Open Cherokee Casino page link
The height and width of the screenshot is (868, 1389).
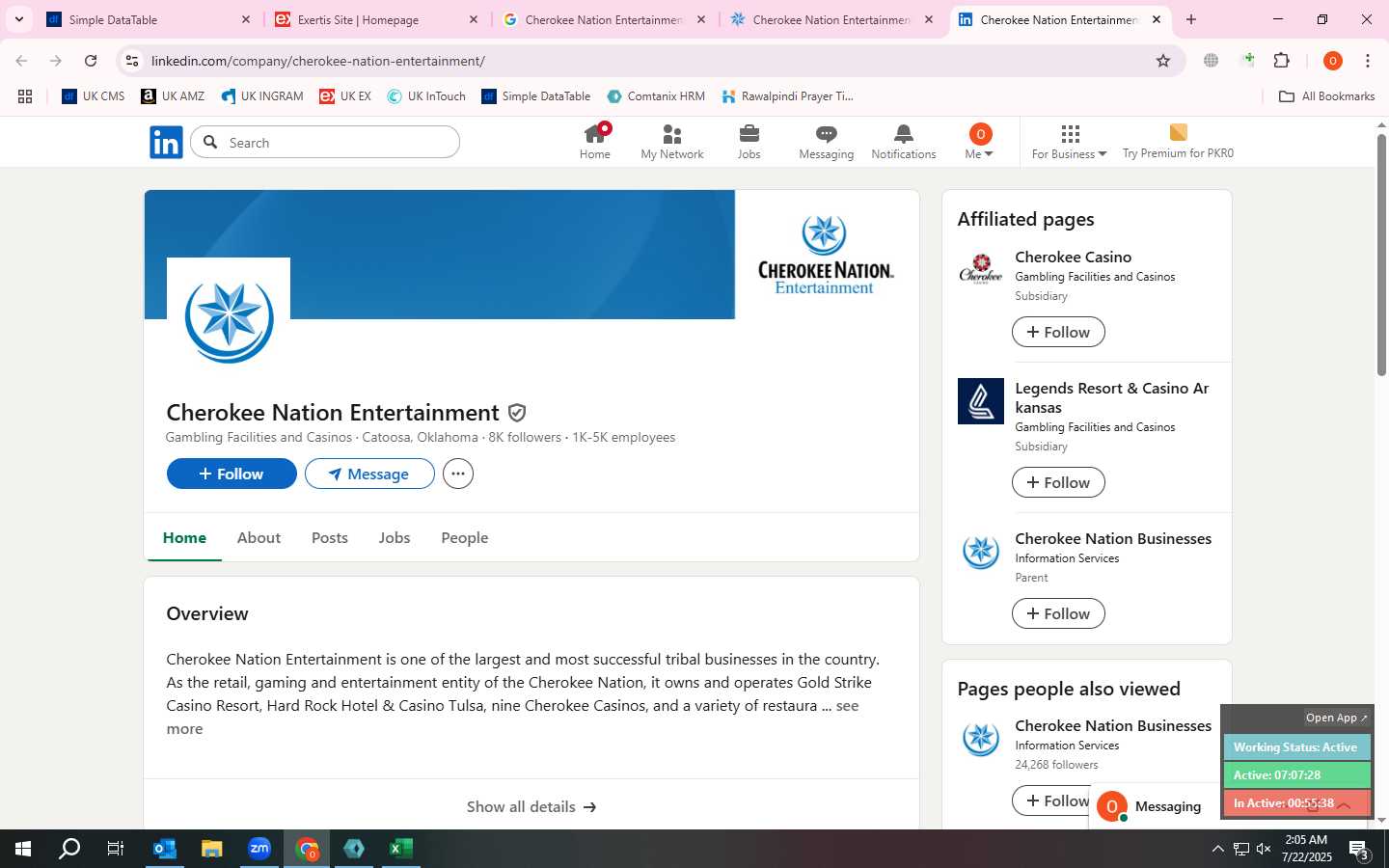pyautogui.click(x=1073, y=257)
